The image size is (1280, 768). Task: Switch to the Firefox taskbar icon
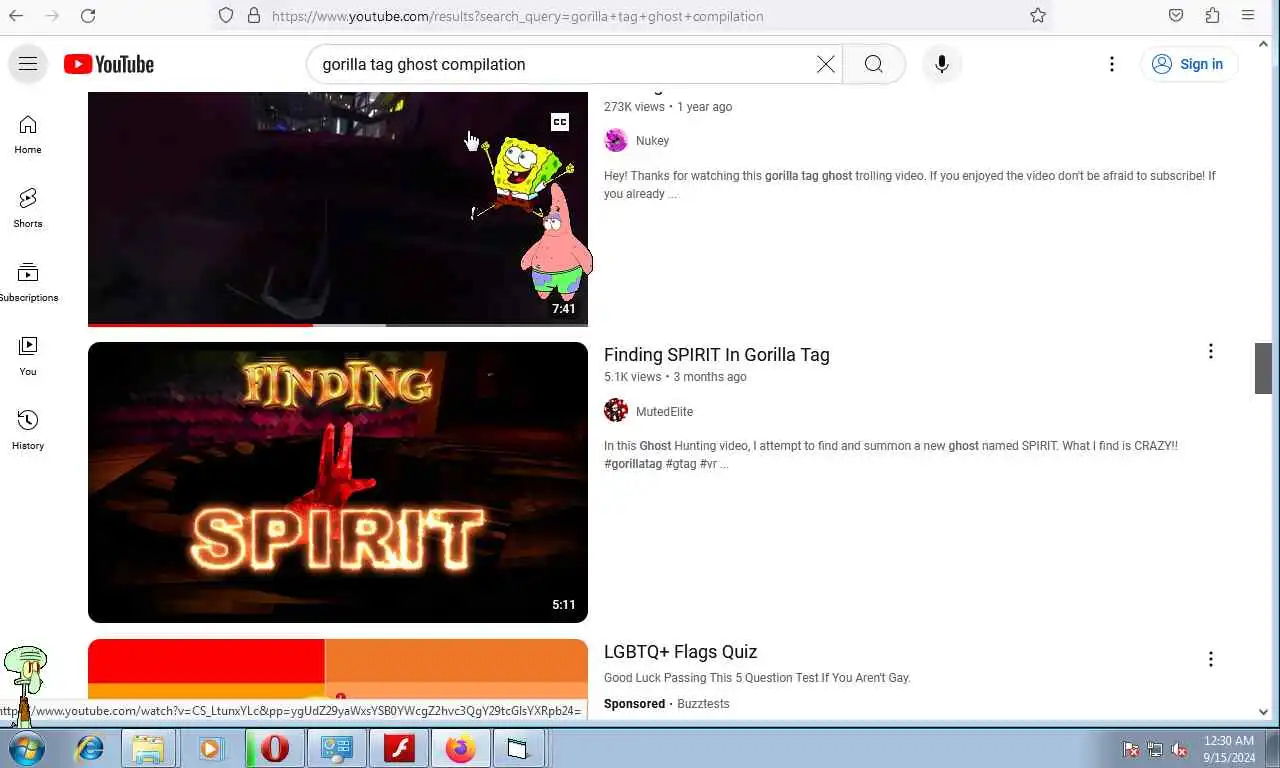pos(460,748)
